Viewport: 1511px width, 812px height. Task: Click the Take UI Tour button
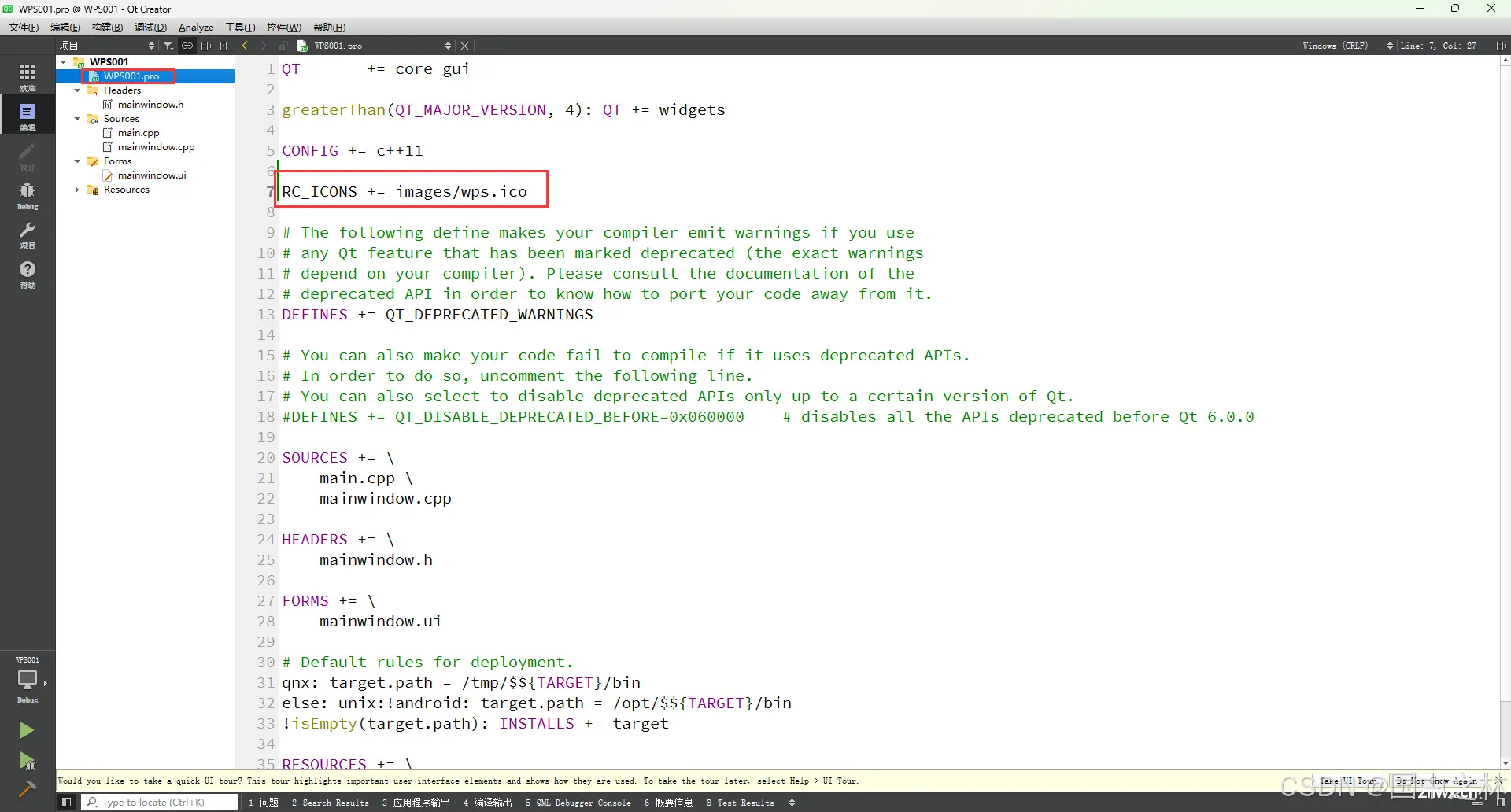pyautogui.click(x=1348, y=781)
